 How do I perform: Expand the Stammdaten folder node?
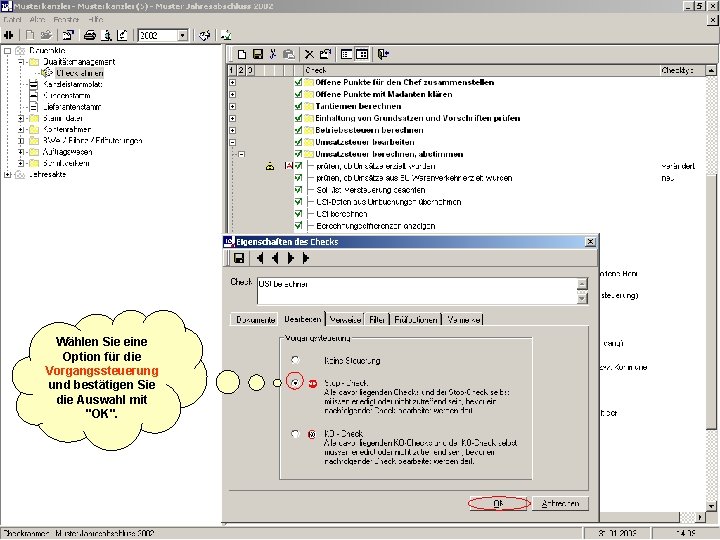tap(21, 118)
